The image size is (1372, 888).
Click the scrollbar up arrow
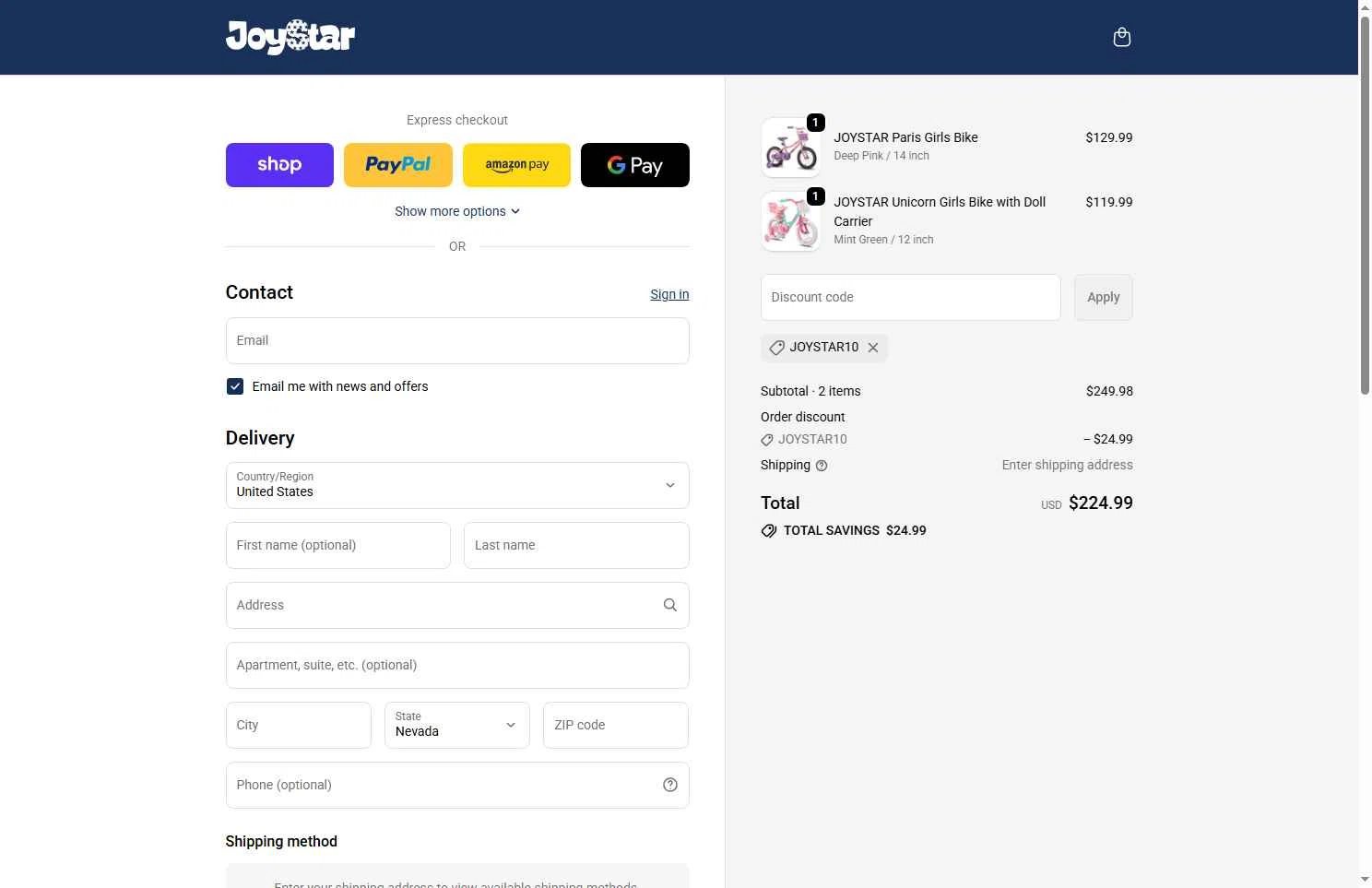point(1365,7)
